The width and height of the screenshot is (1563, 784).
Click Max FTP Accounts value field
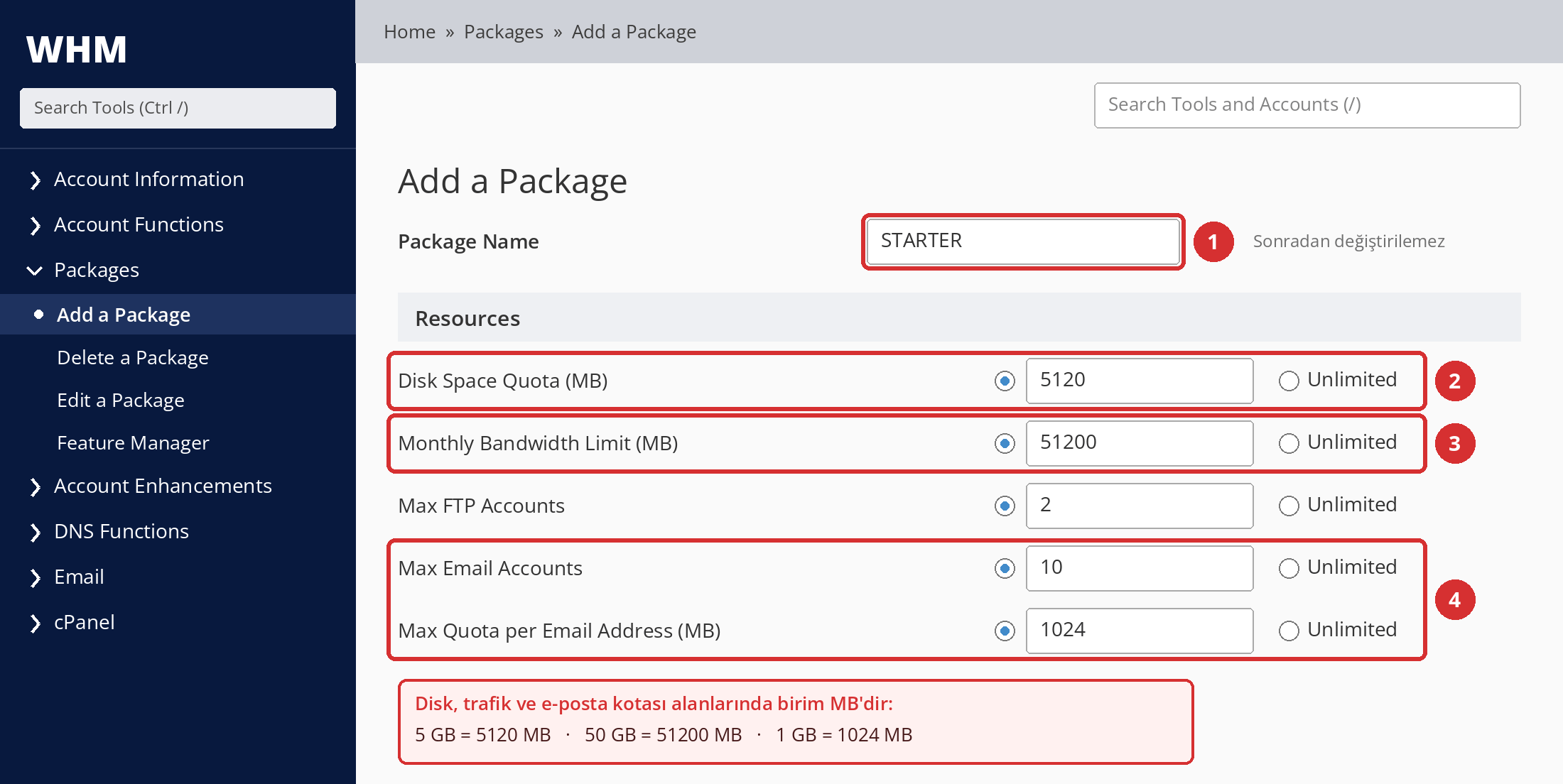1140,506
